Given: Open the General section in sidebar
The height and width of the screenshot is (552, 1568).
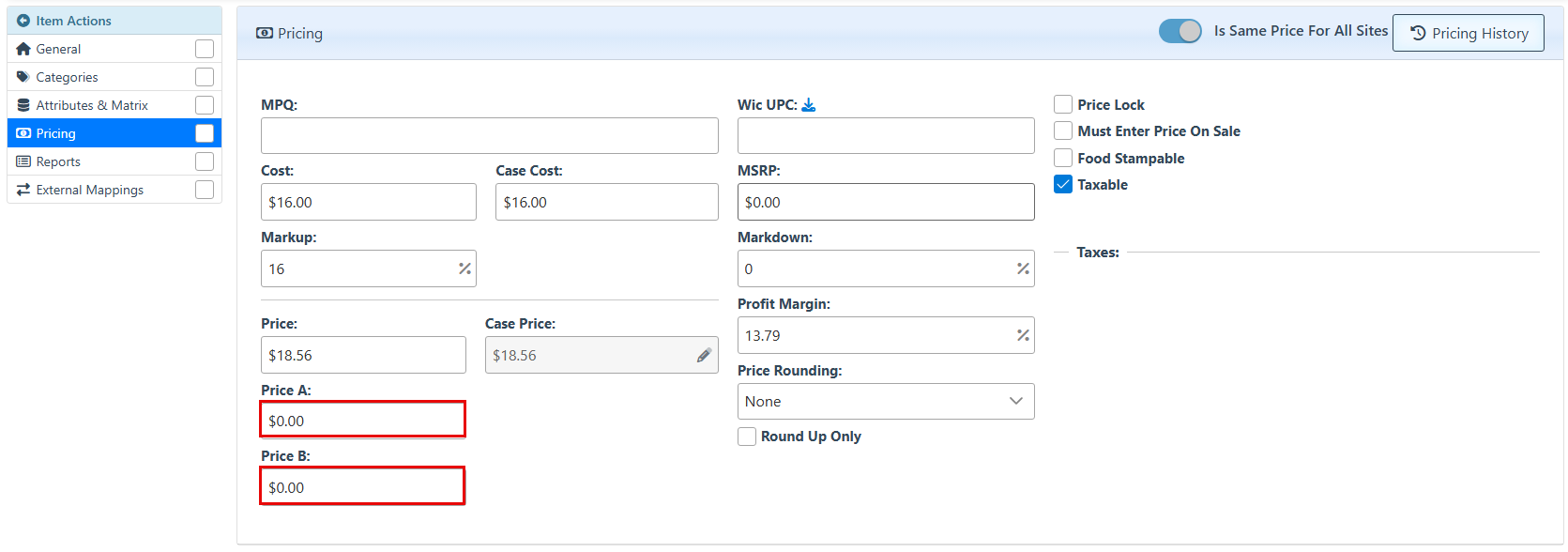Looking at the screenshot, I should click(x=58, y=49).
